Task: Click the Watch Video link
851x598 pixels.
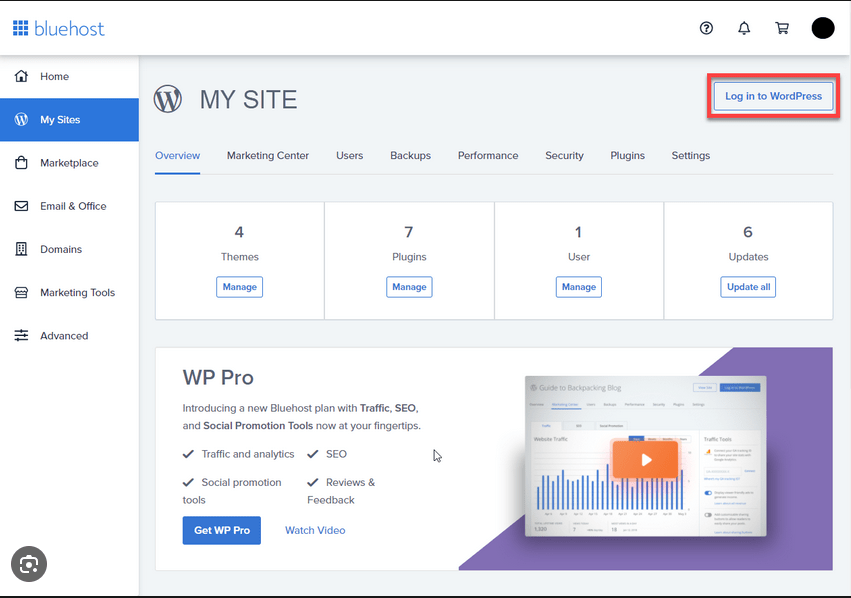Action: (315, 530)
